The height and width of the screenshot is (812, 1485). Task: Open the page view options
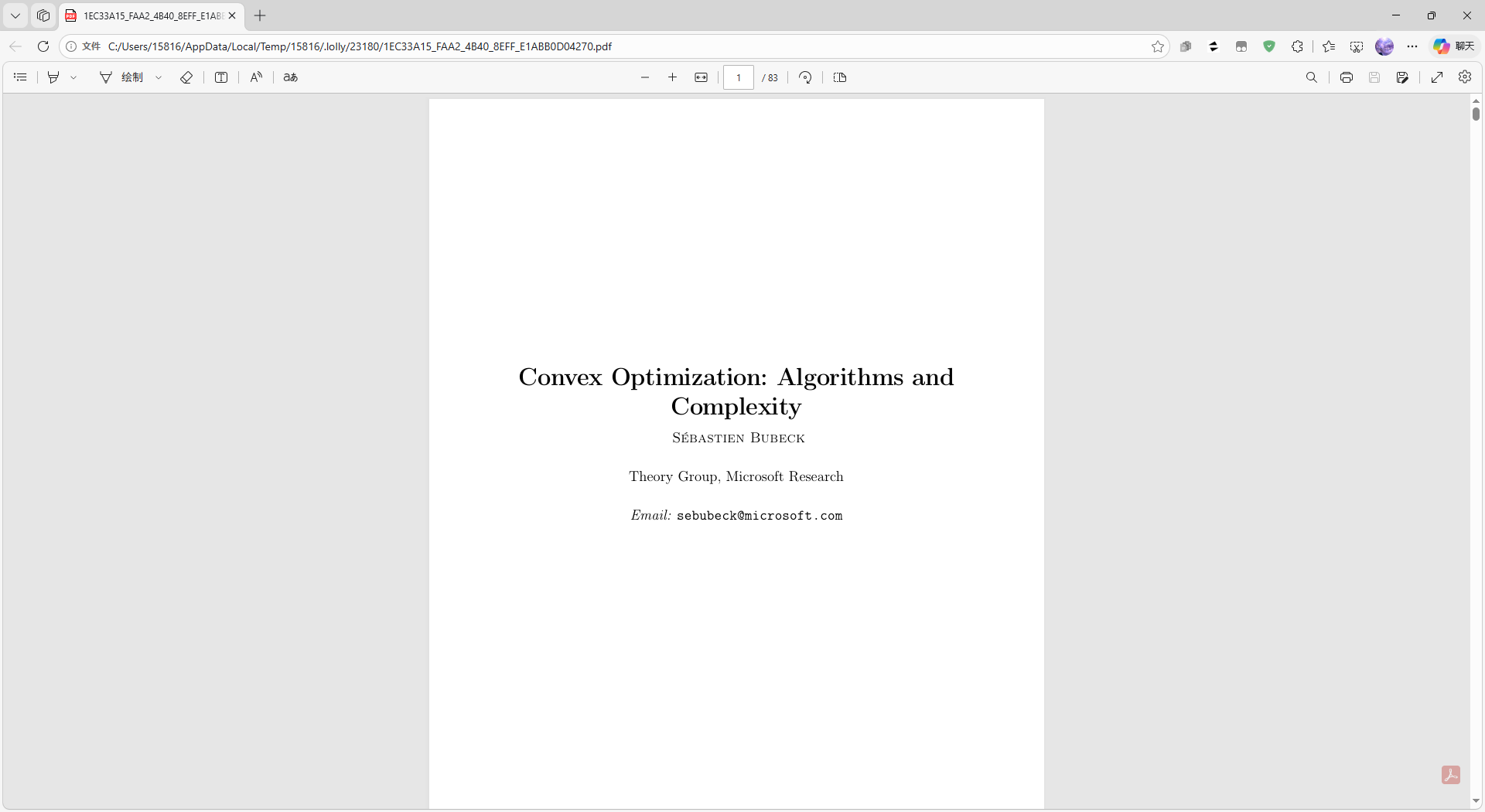click(x=840, y=77)
